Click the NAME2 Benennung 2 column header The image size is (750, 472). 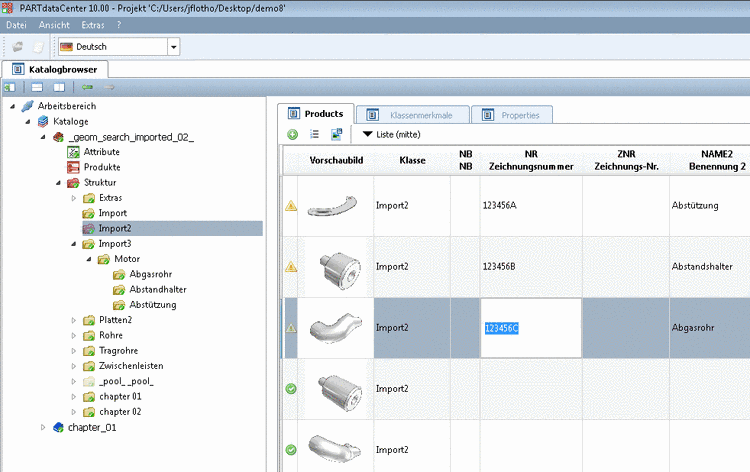[x=710, y=160]
